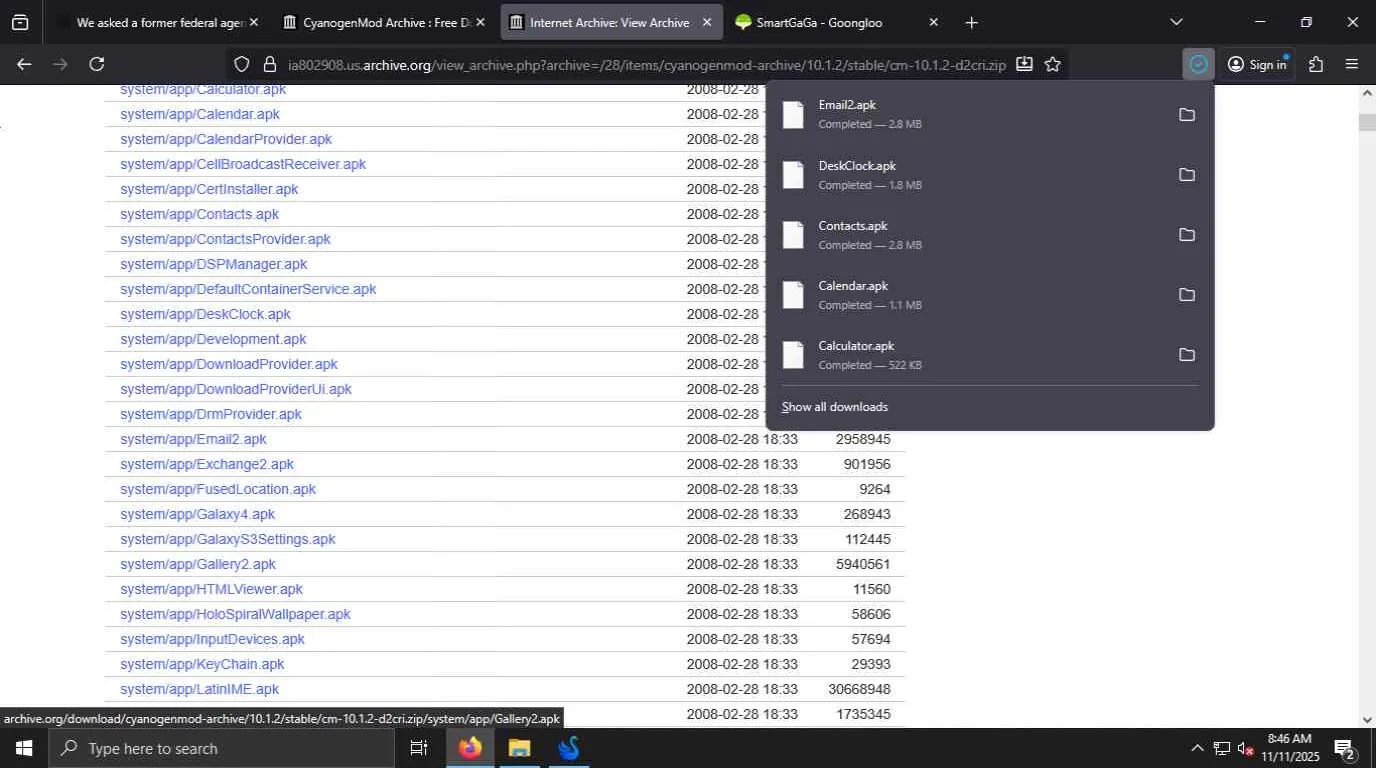Switch to the CyanogenMod Archive tab

pos(383,22)
